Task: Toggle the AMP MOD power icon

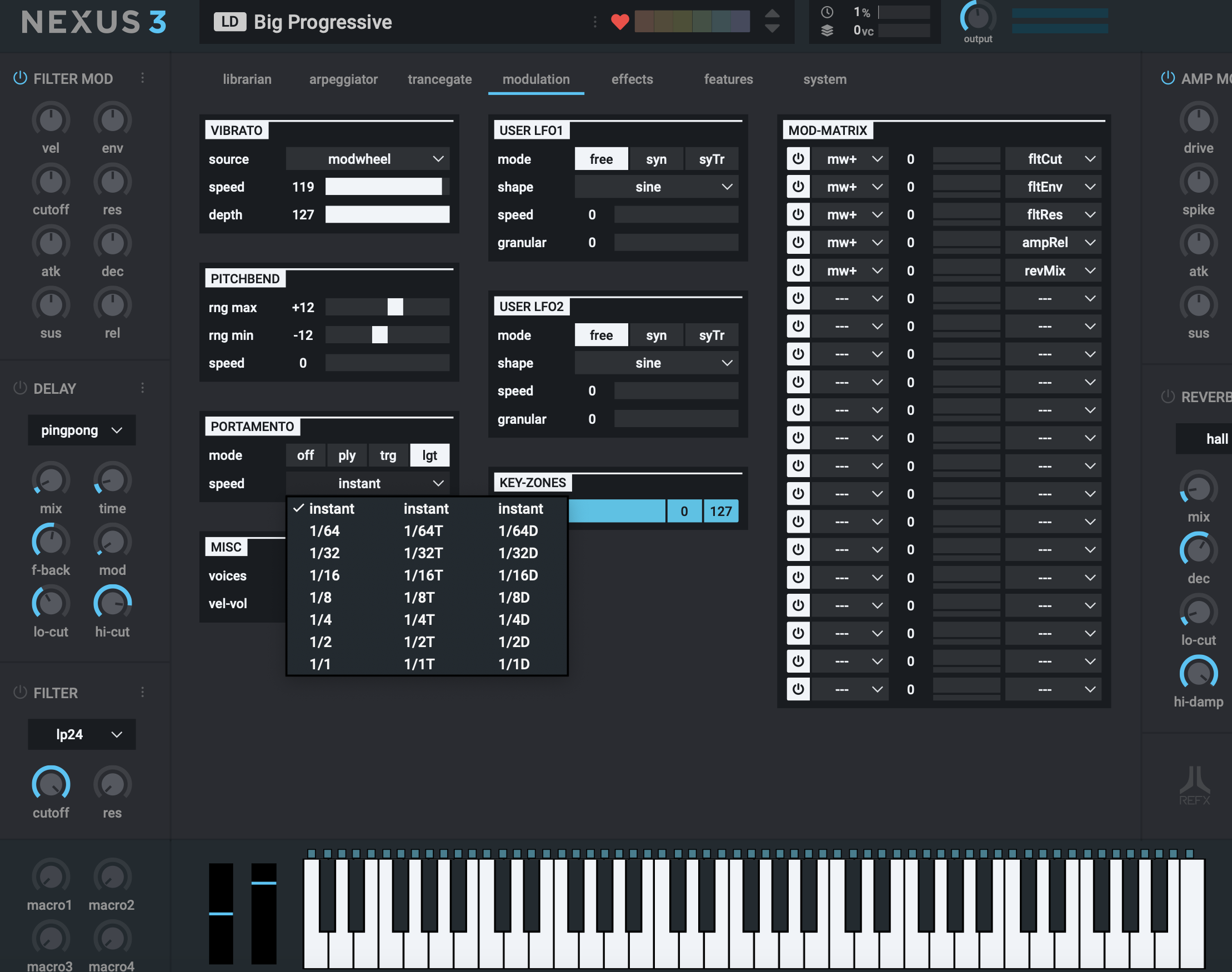Action: coord(1168,78)
